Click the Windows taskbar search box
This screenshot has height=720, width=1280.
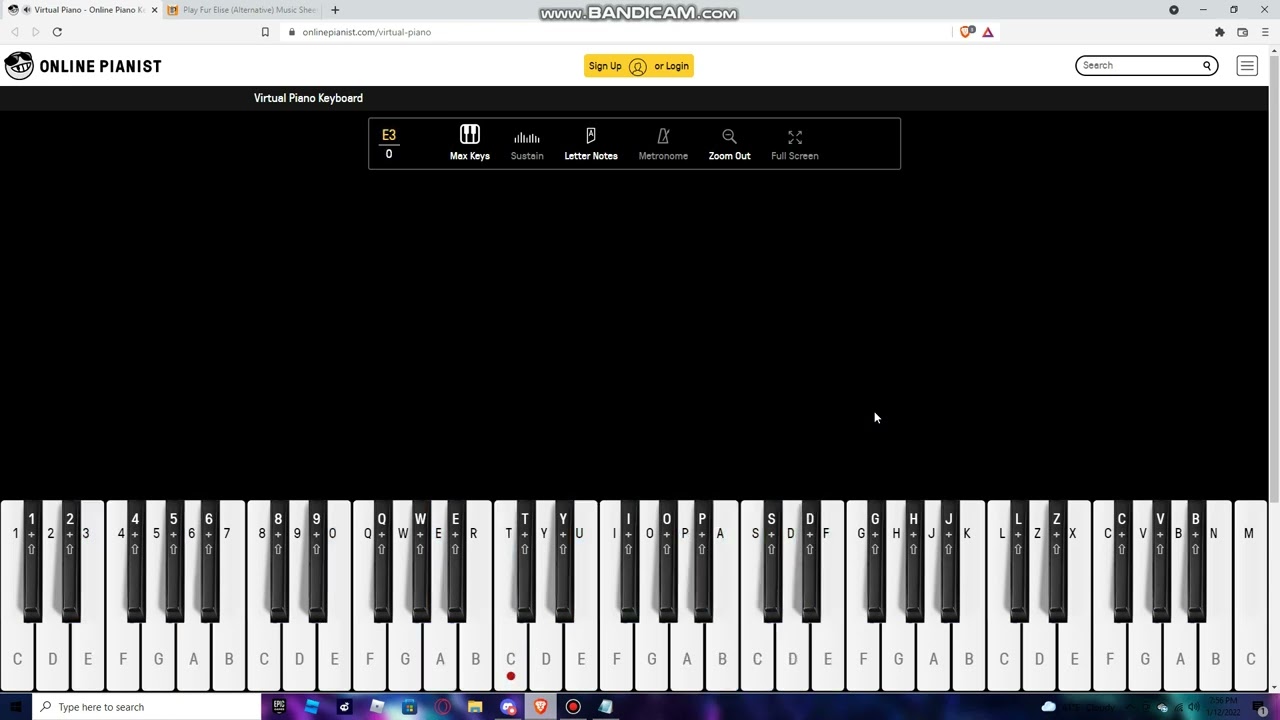(146, 707)
